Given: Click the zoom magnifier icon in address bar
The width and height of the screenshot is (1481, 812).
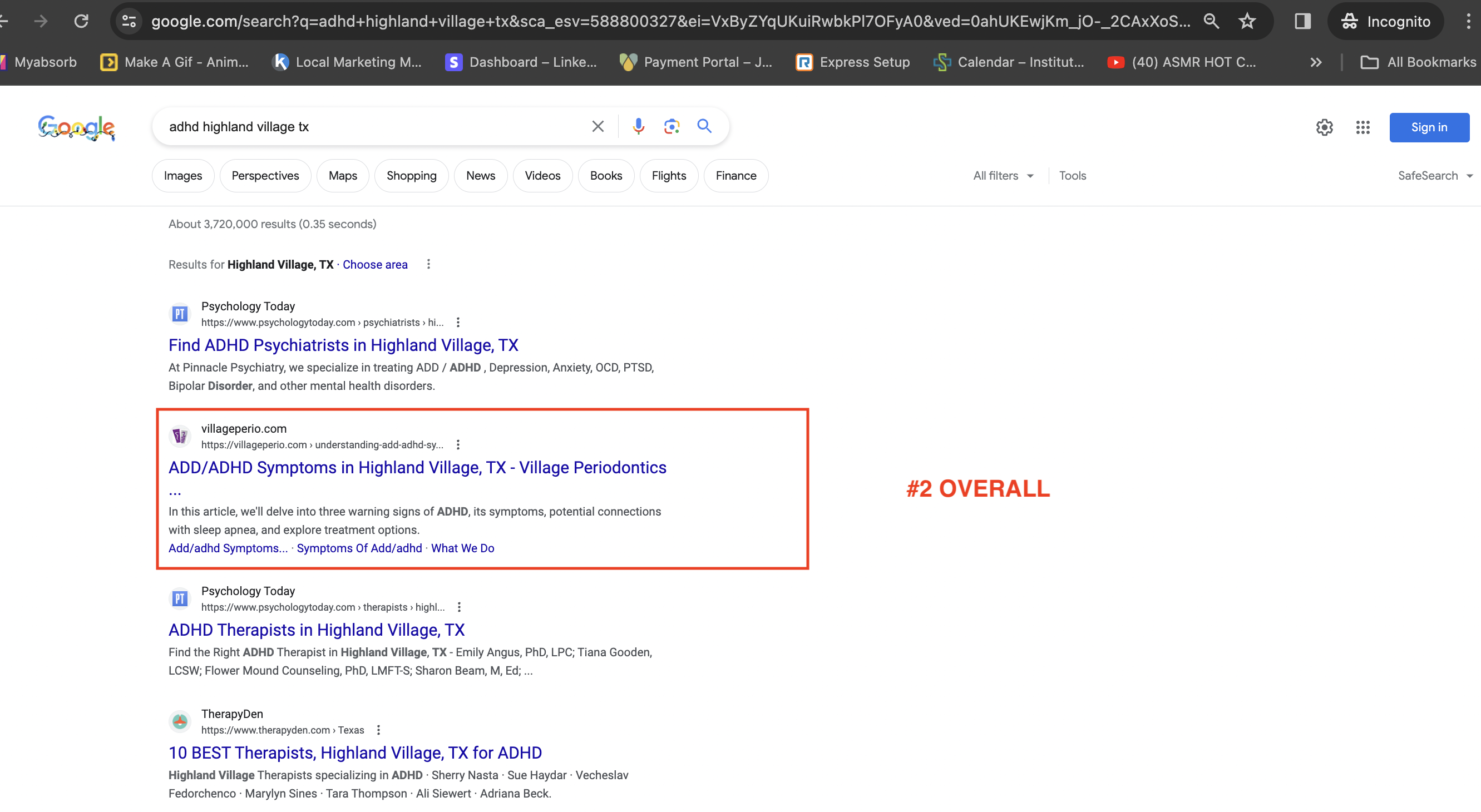Looking at the screenshot, I should pyautogui.click(x=1211, y=21).
